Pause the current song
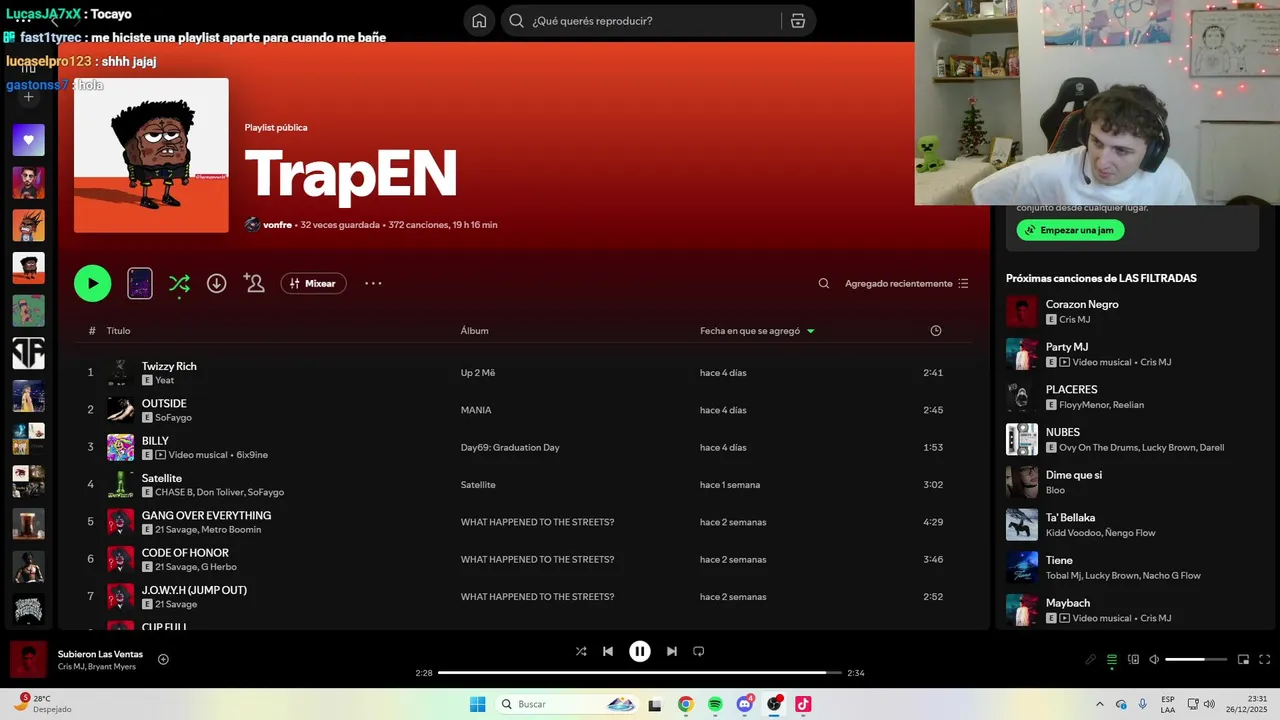The image size is (1280, 720). click(640, 651)
